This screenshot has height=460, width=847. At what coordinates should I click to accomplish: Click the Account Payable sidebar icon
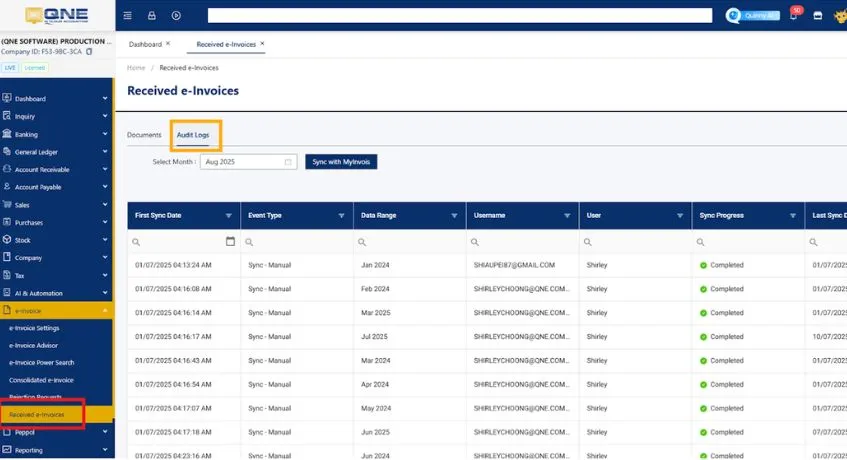click(7, 186)
